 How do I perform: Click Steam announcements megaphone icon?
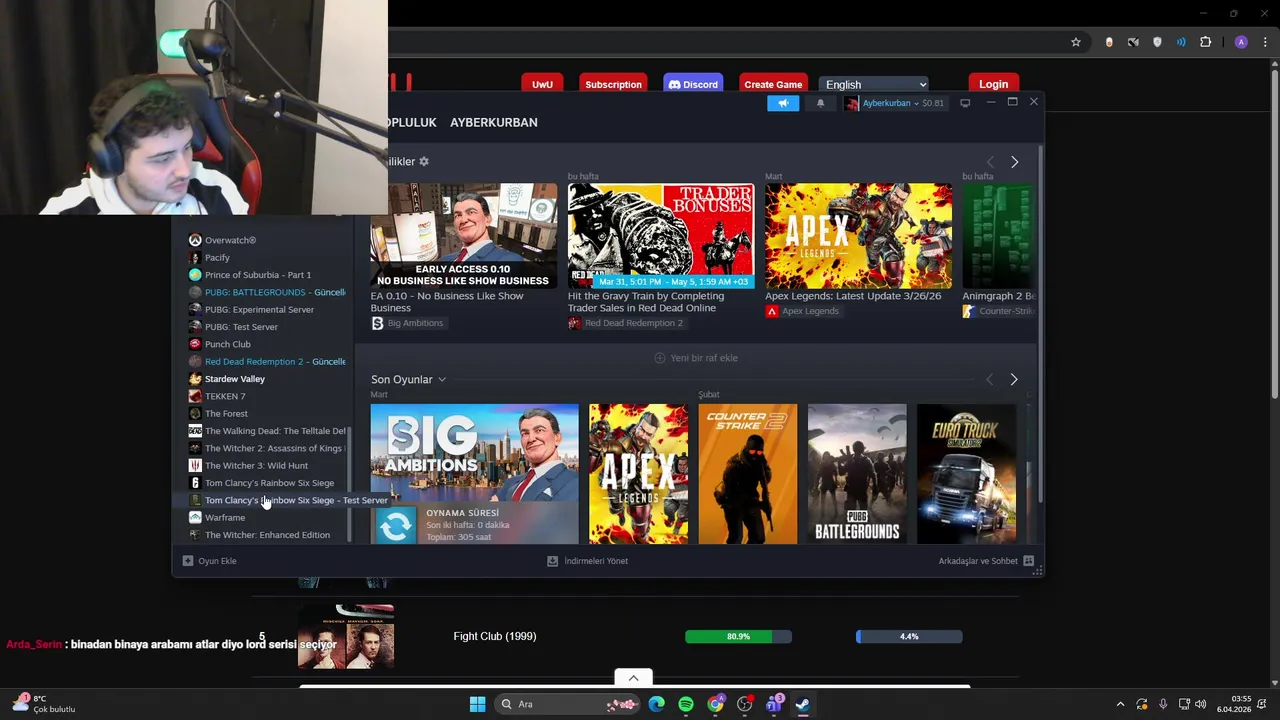(x=783, y=103)
